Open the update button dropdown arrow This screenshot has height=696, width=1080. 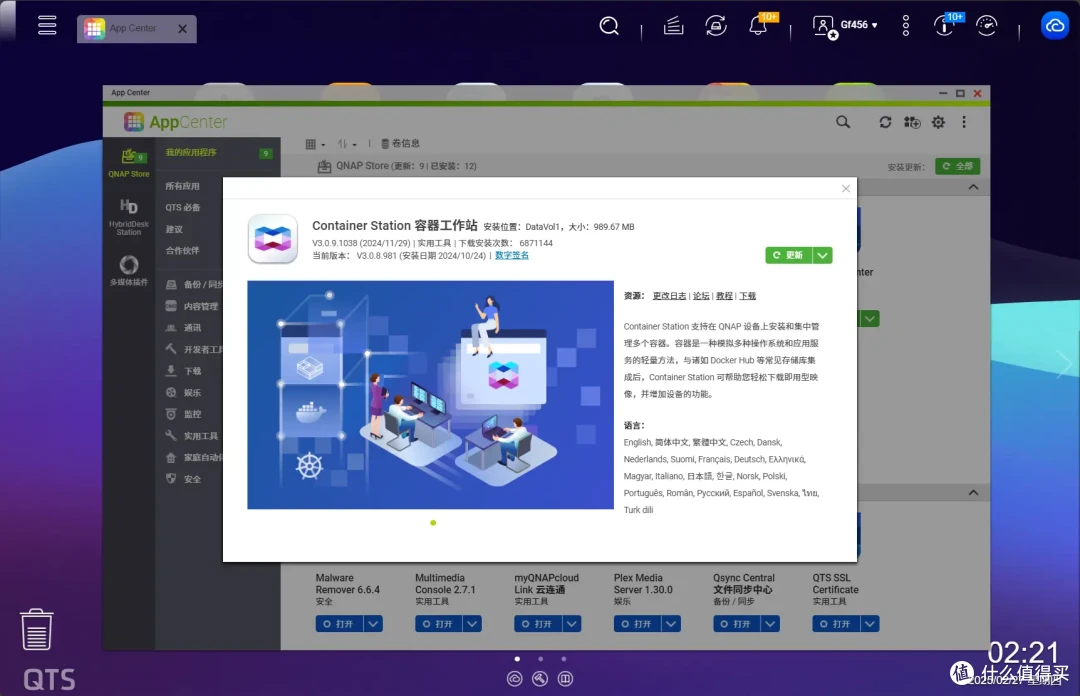click(822, 256)
